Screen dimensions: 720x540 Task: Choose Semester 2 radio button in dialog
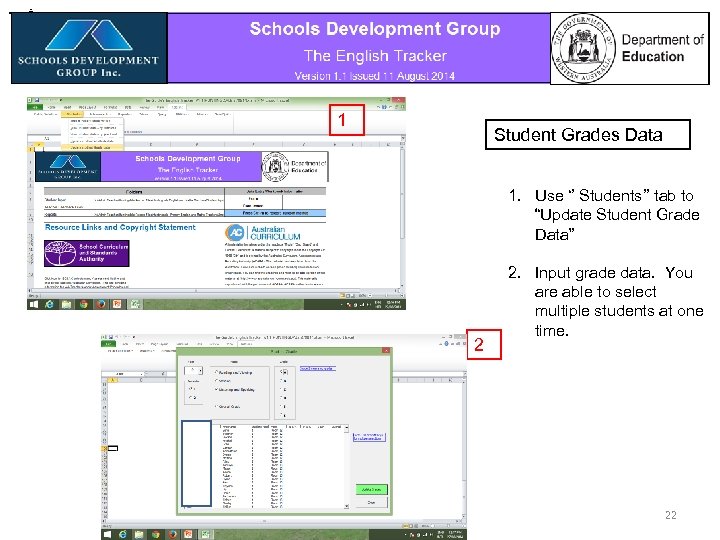click(x=191, y=397)
